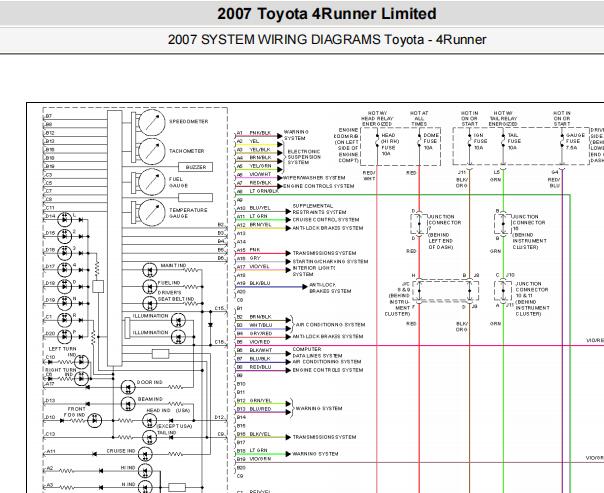Click the HEAD (HI RH) FUSE 10A label
Viewport: 604px width, 493px height.
390,144
